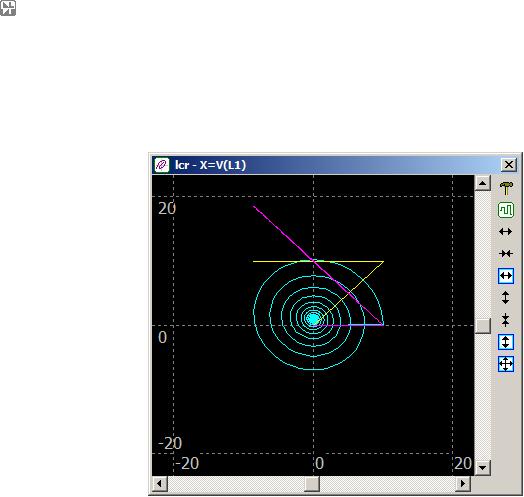Toggle the boxed horizontal auto-fit button
The height and width of the screenshot is (497, 524).
coord(506,276)
